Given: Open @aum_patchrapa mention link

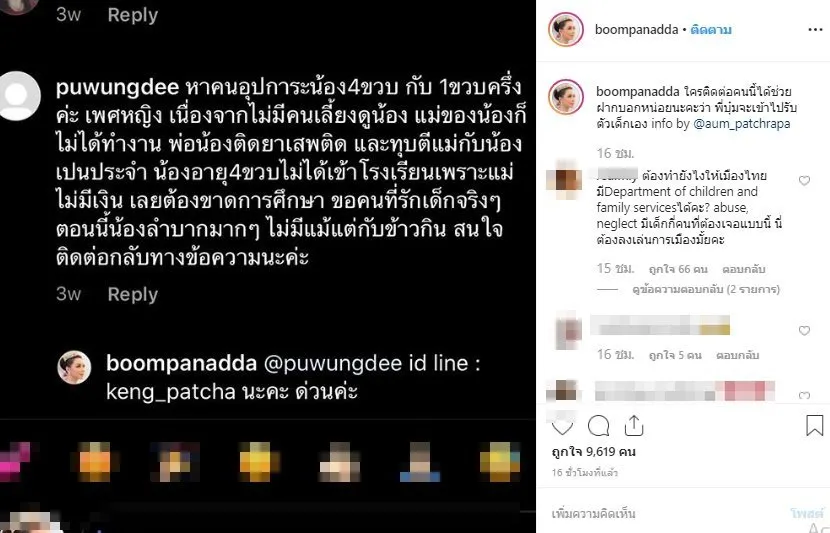Looking at the screenshot, I should coord(742,124).
